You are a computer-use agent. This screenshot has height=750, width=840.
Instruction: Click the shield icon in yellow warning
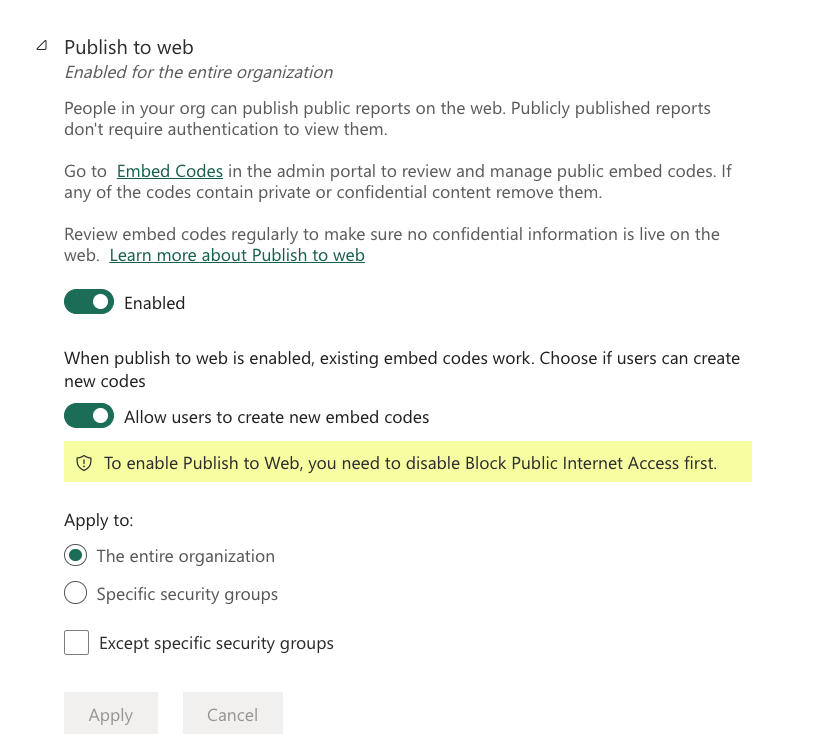84,463
